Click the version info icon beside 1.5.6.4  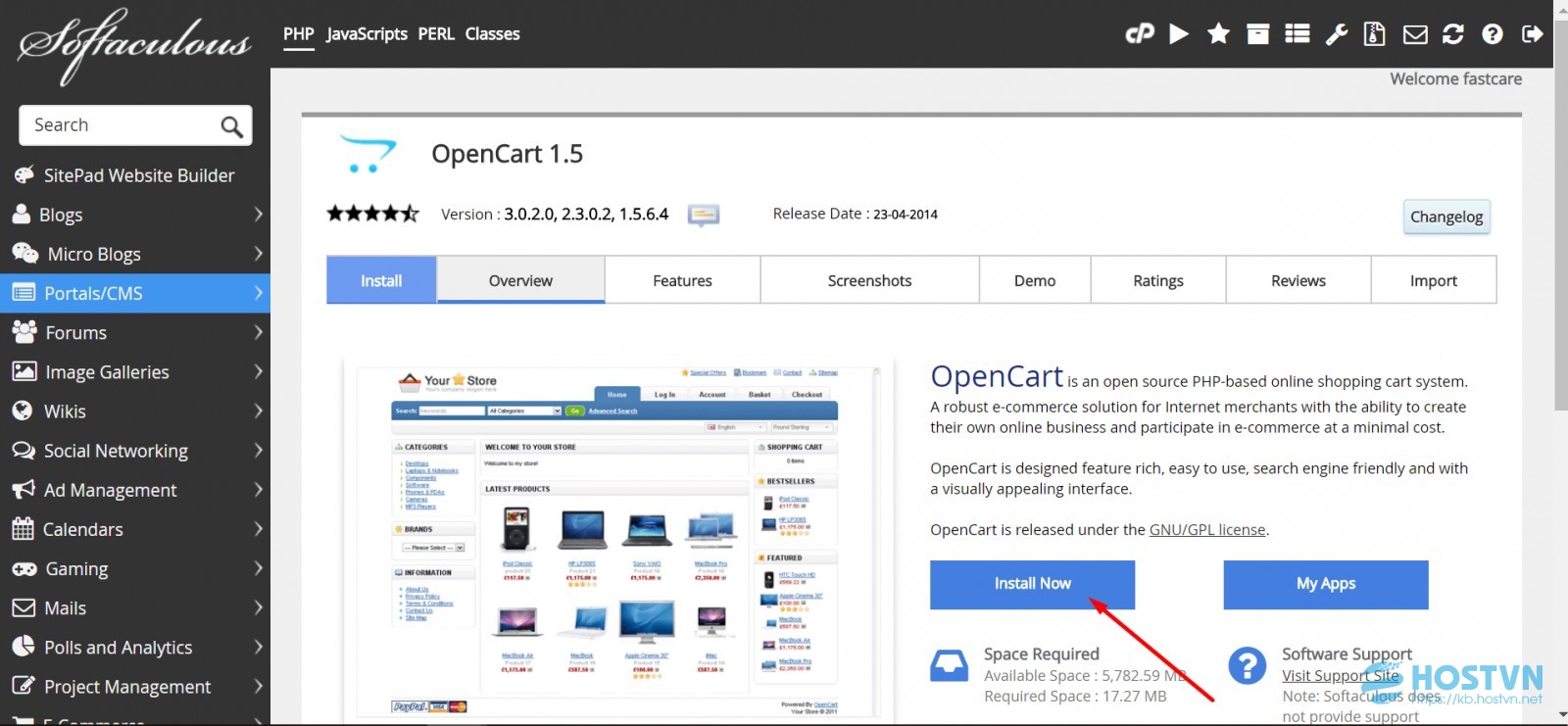click(704, 215)
